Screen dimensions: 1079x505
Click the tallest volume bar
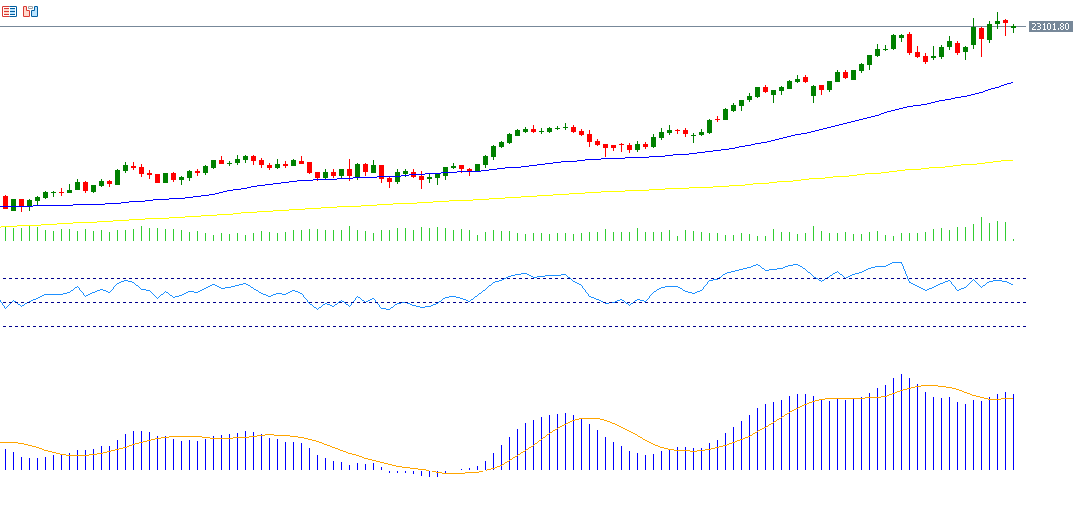point(981,229)
